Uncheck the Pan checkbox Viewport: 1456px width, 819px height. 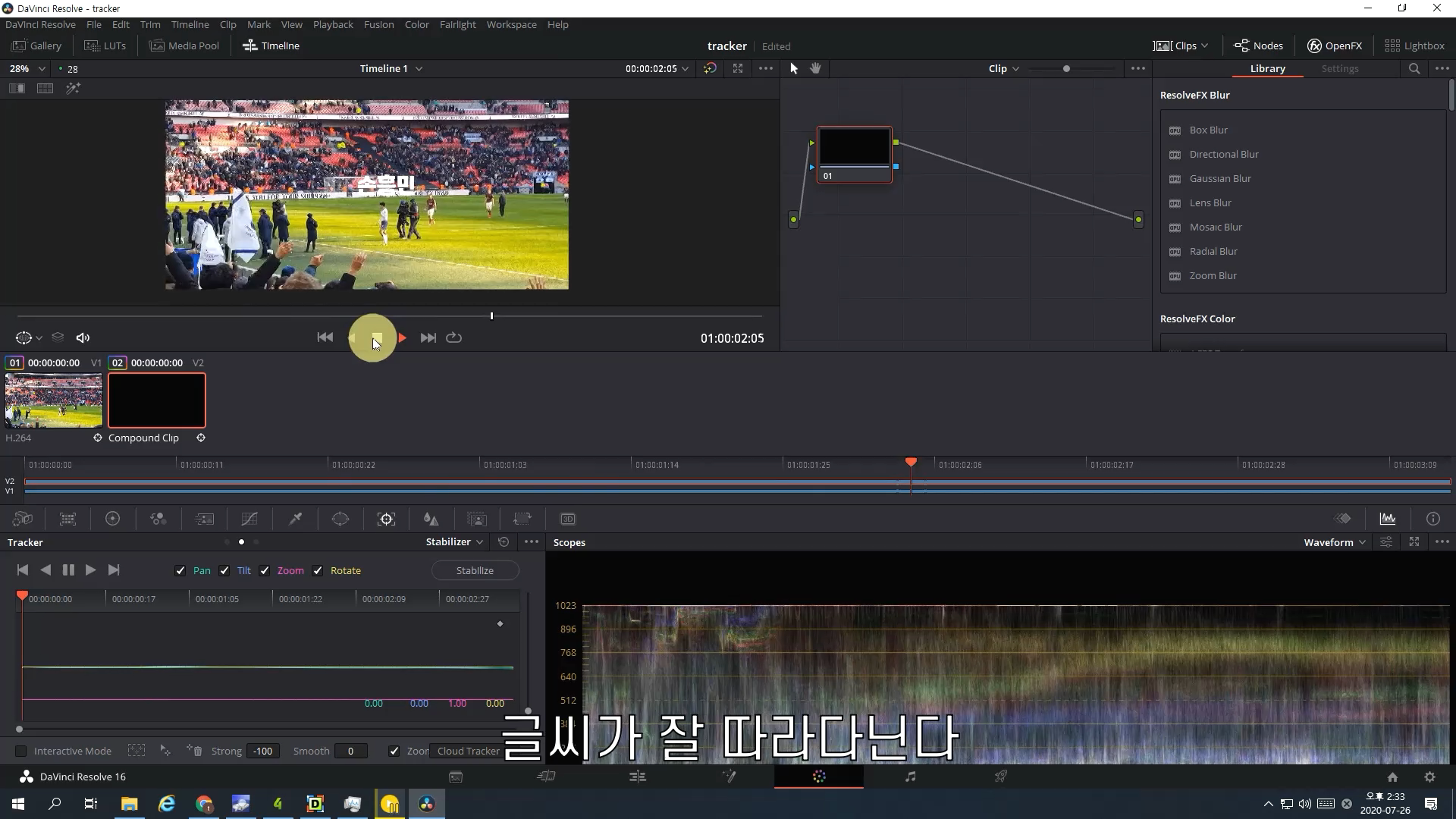180,571
